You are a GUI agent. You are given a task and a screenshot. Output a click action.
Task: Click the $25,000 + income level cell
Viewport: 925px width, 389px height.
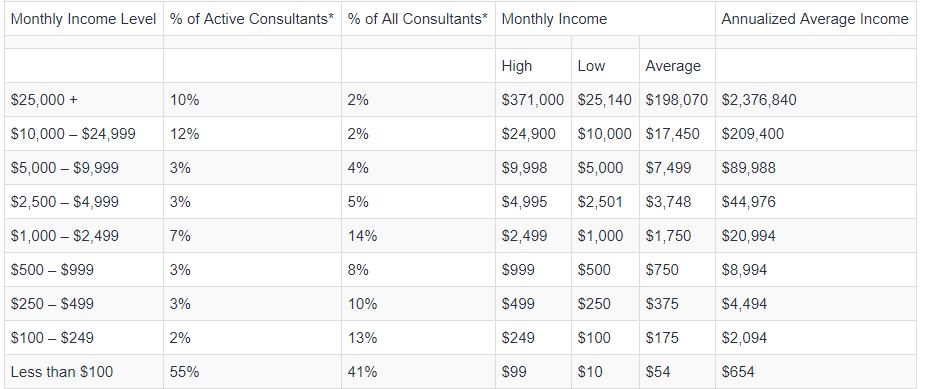click(84, 100)
